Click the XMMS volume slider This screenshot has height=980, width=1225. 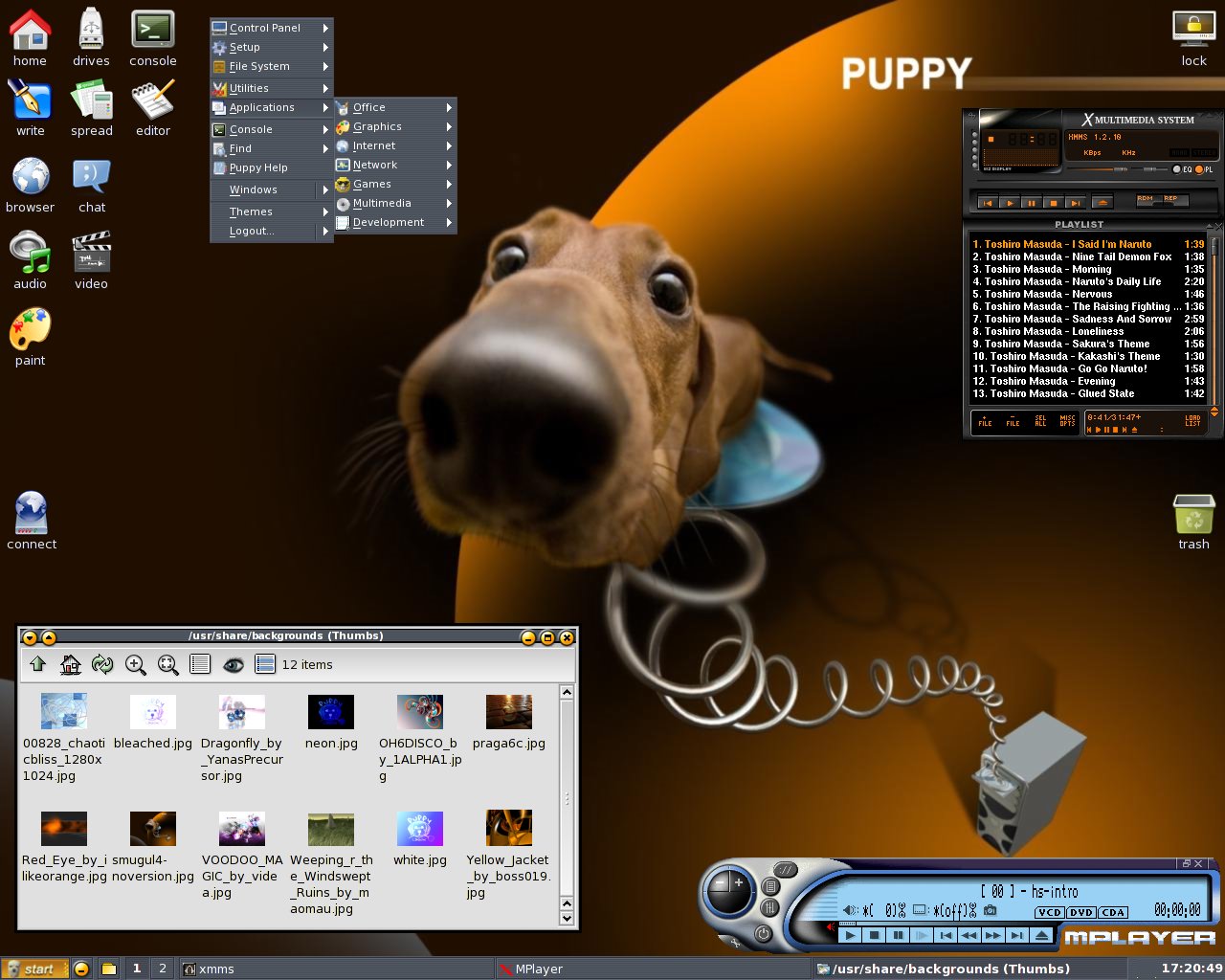pyautogui.click(x=1098, y=169)
